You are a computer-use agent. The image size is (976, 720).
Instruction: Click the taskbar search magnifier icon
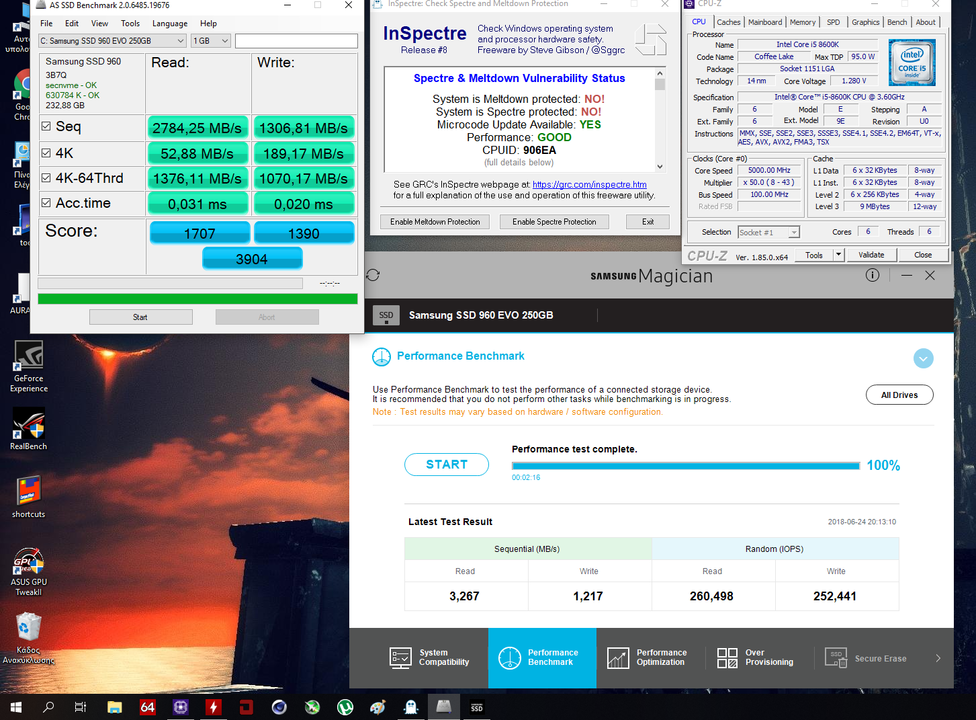(x=48, y=707)
